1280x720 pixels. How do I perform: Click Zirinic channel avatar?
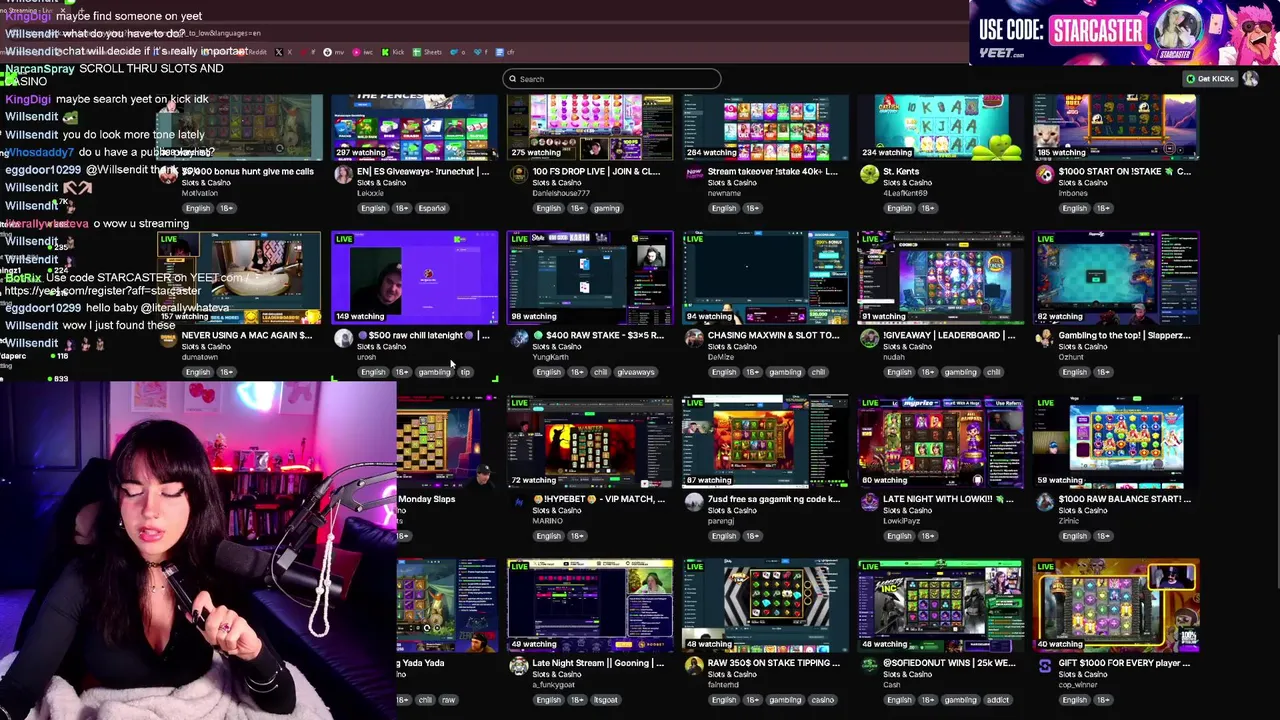coord(1045,503)
